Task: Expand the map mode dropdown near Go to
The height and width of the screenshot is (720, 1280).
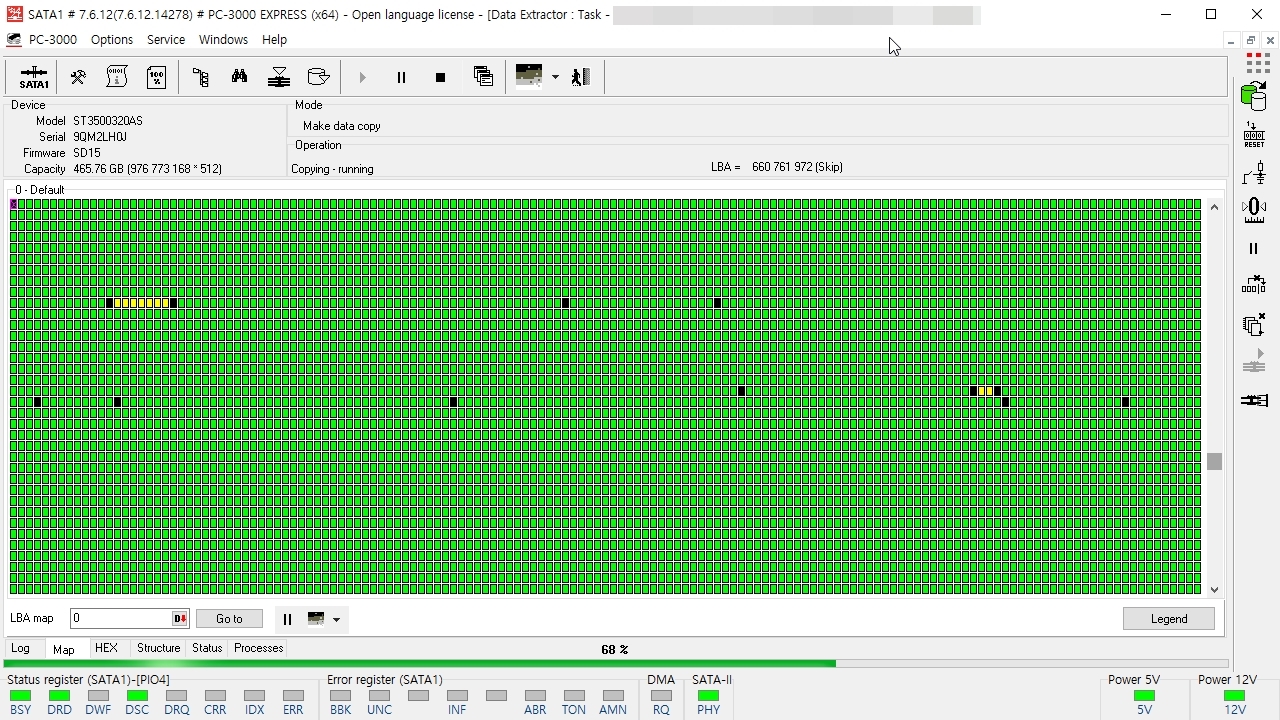Action: tap(336, 620)
